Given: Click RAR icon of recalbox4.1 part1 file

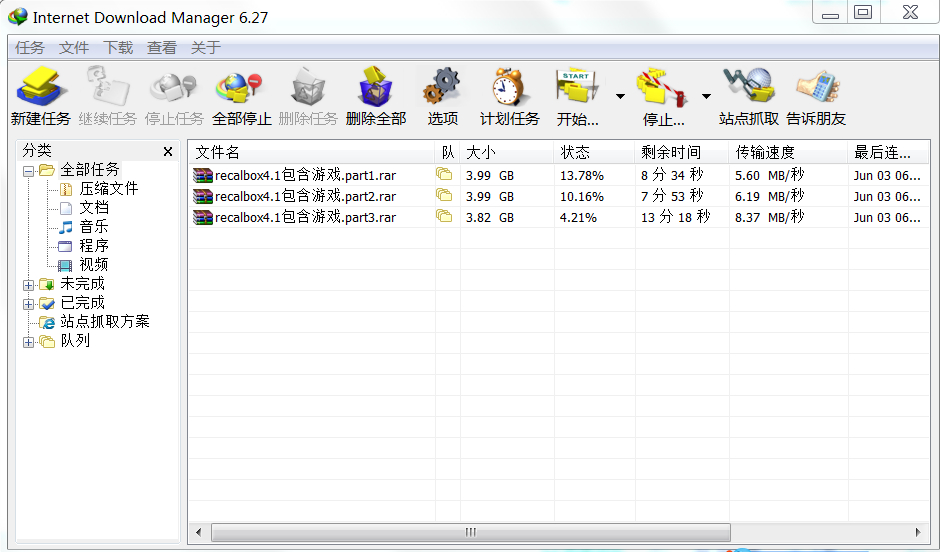Looking at the screenshot, I should pyautogui.click(x=203, y=175).
